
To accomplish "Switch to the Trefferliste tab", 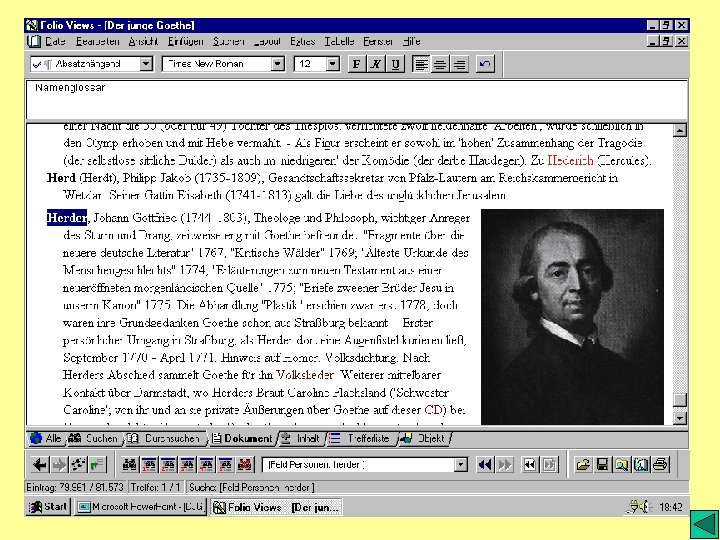I will click(361, 439).
